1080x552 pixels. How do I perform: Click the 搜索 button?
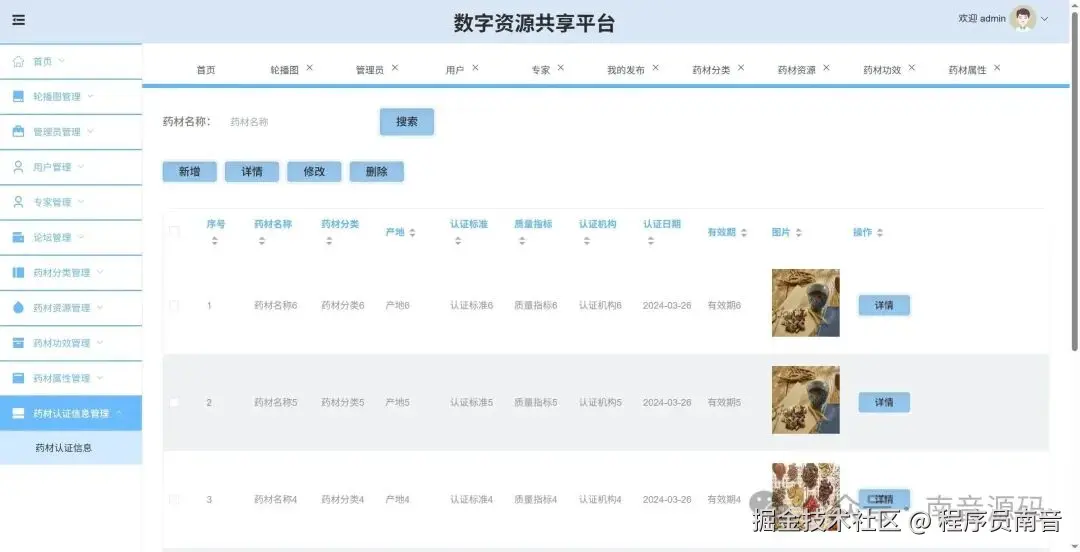point(407,121)
